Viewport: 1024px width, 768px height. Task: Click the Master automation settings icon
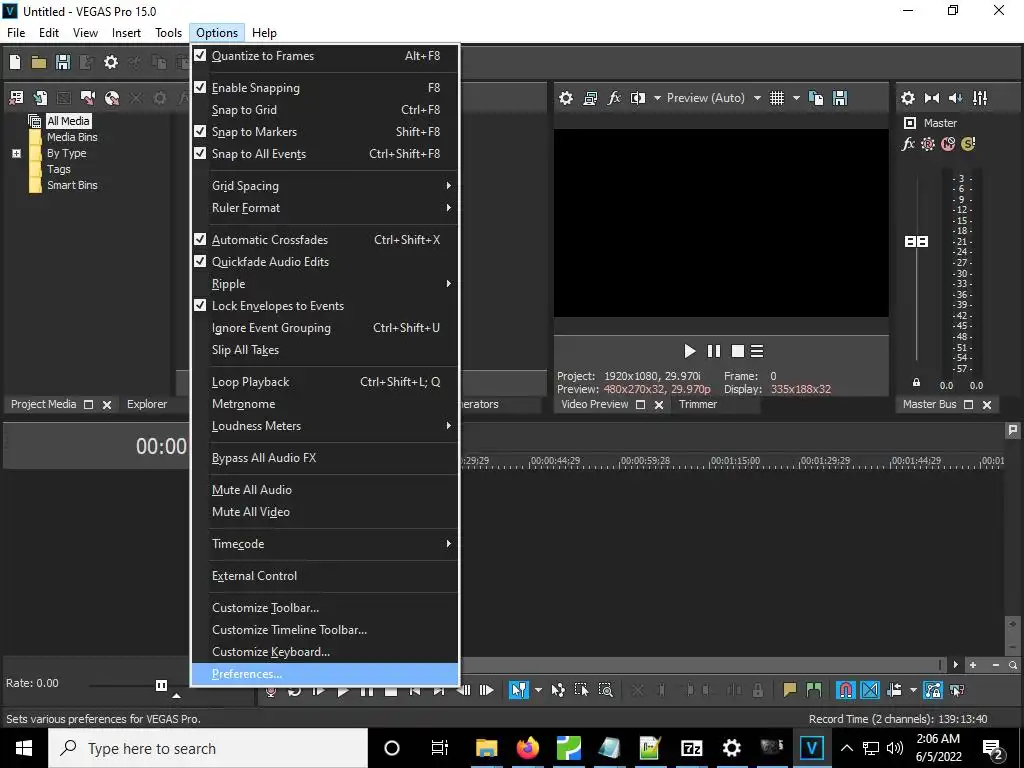(927, 144)
